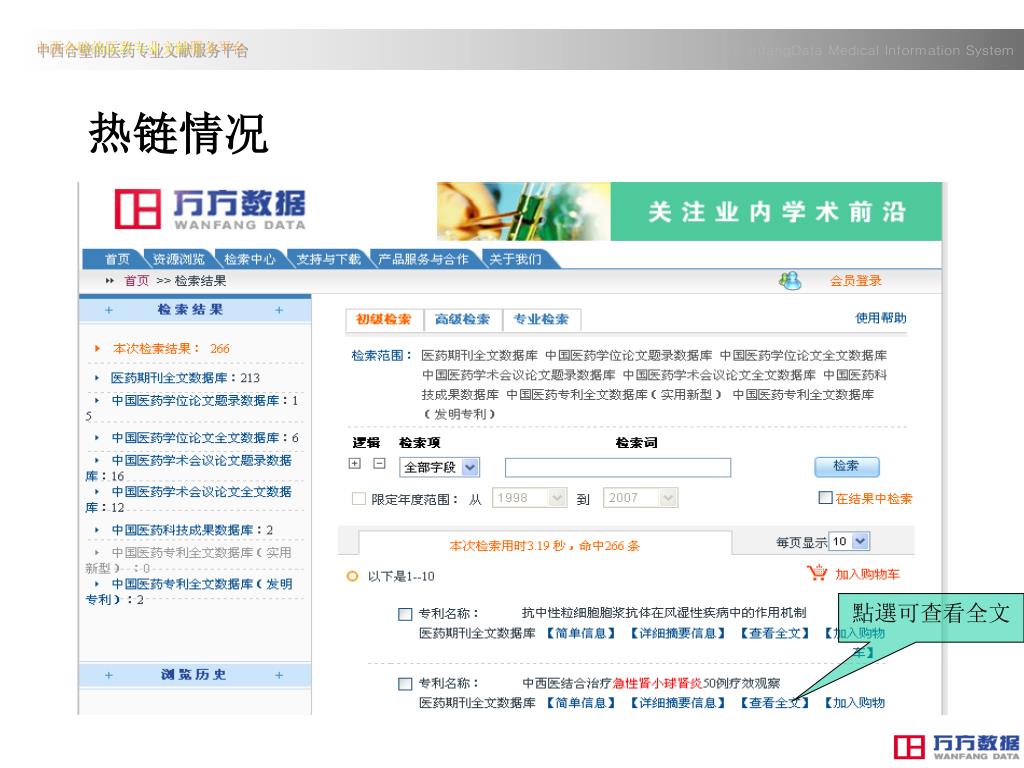The image size is (1024, 768).
Task: Open the 首页 navigation tab
Action: tap(117, 259)
